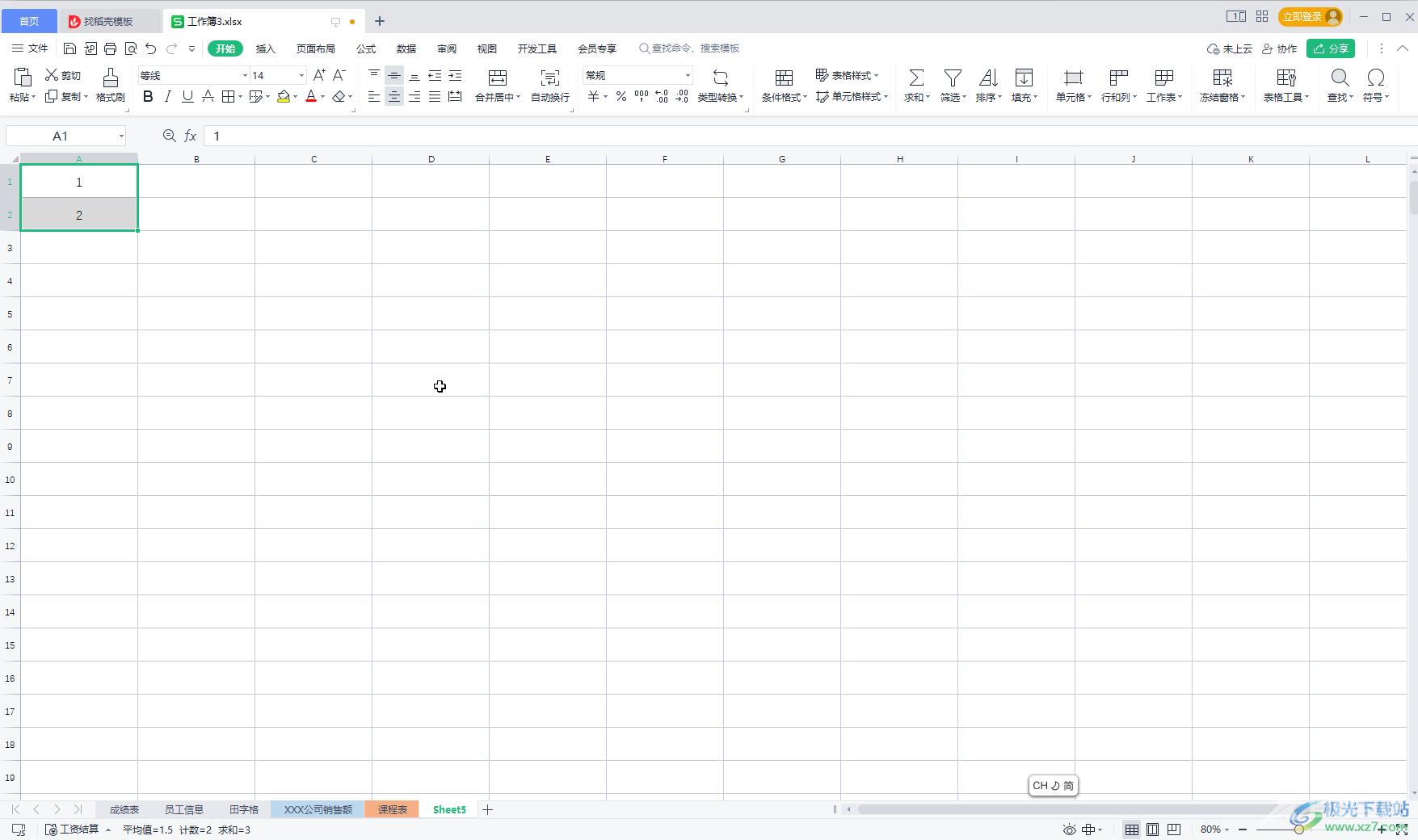Click the Paste clipboard icon
This screenshot has height=840, width=1418.
tap(23, 78)
